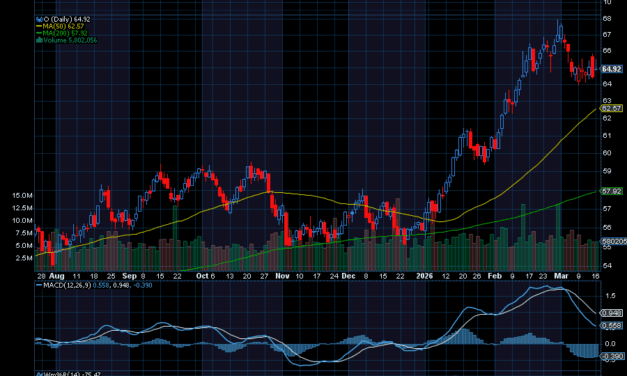The width and height of the screenshot is (627, 376).
Task: Click the 0.0 MACD scale label
Action: click(610, 344)
